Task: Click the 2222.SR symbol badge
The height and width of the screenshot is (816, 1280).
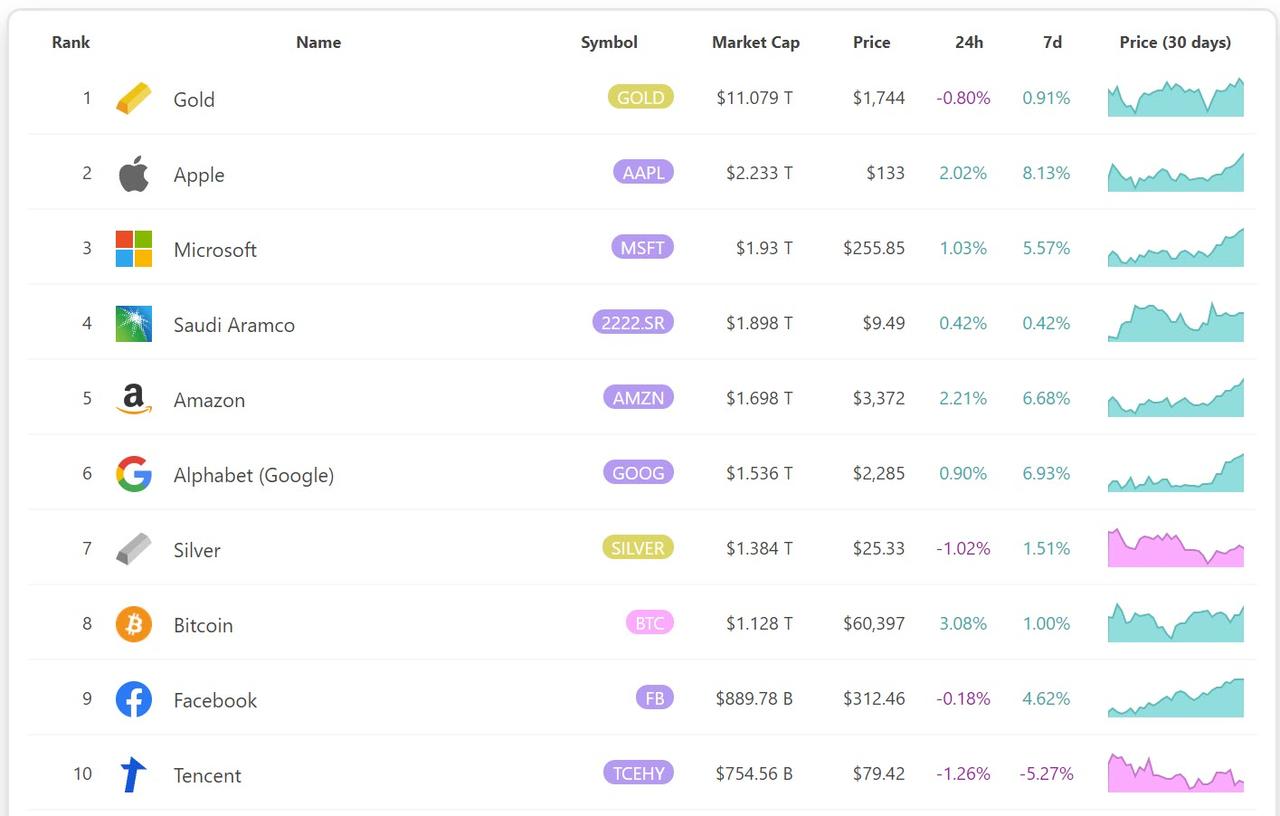Action: point(632,322)
